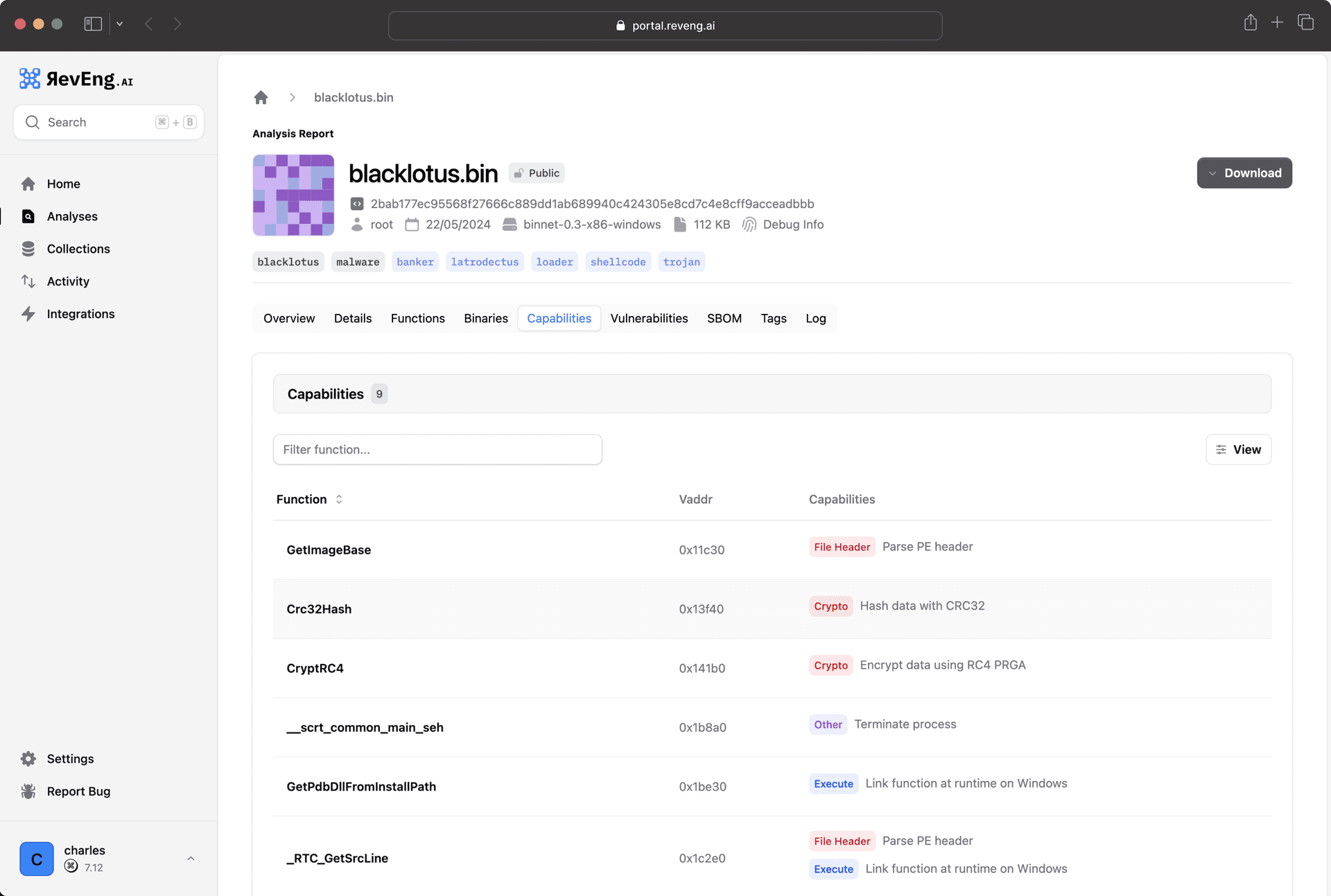
Task: View the Activity page icon
Action: 29,281
